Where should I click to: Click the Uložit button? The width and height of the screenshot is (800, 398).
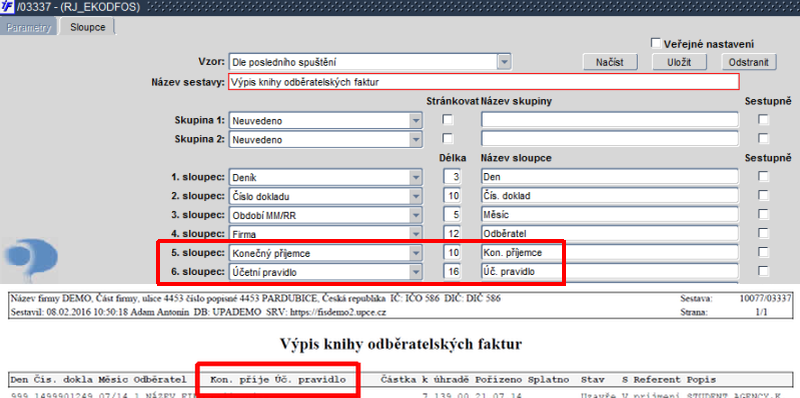[679, 62]
